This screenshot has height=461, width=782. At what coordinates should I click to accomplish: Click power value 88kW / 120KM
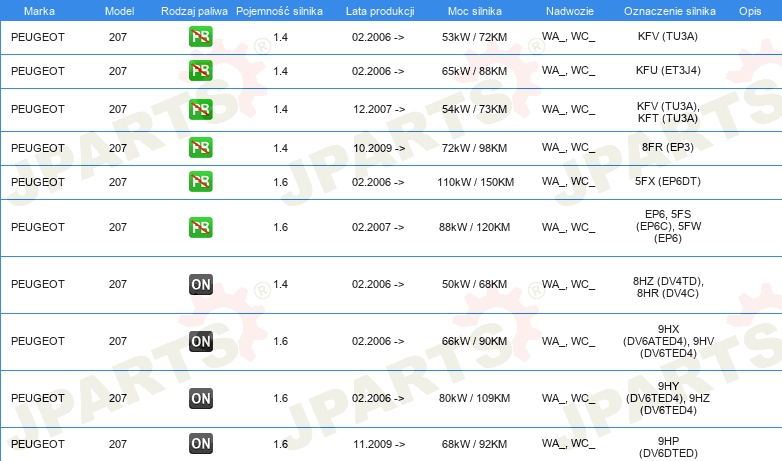(474, 228)
